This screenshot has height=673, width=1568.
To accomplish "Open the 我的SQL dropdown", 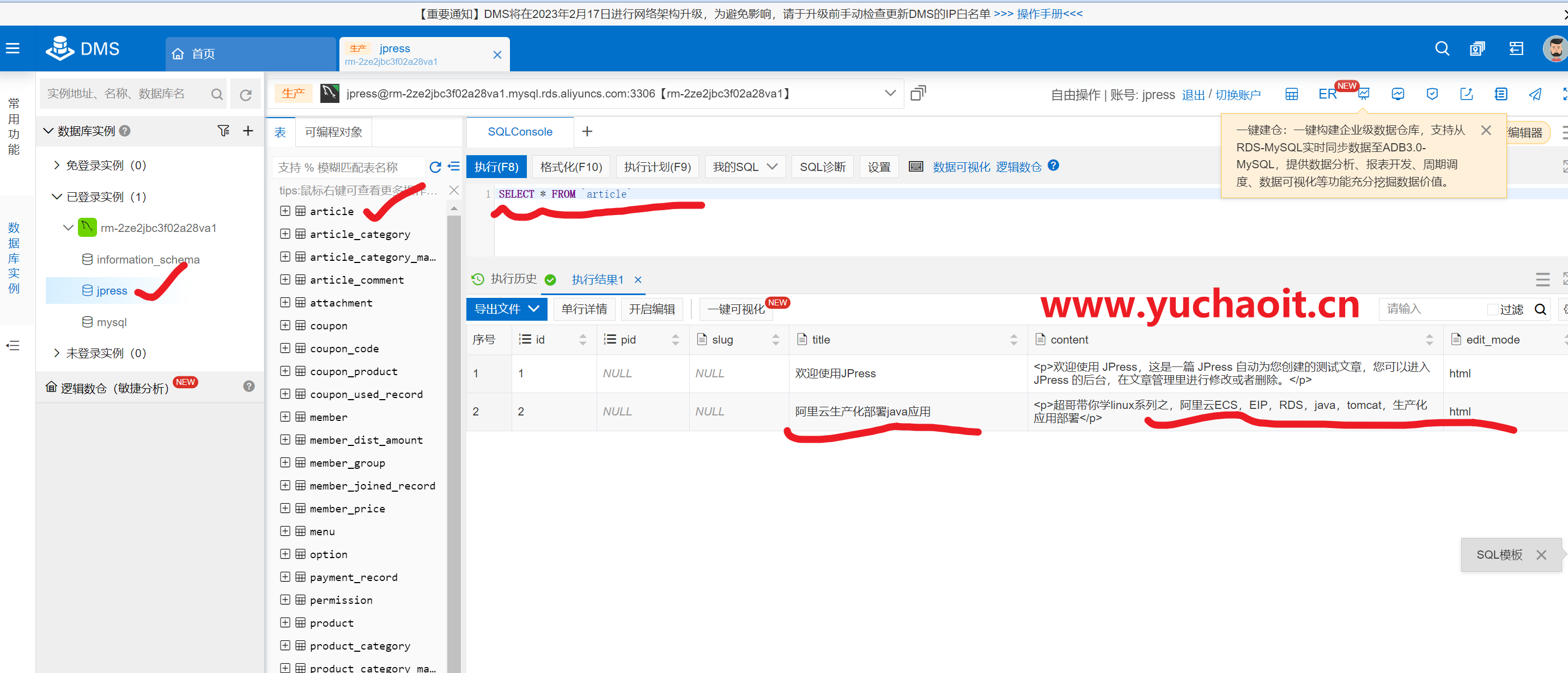I will pyautogui.click(x=744, y=167).
